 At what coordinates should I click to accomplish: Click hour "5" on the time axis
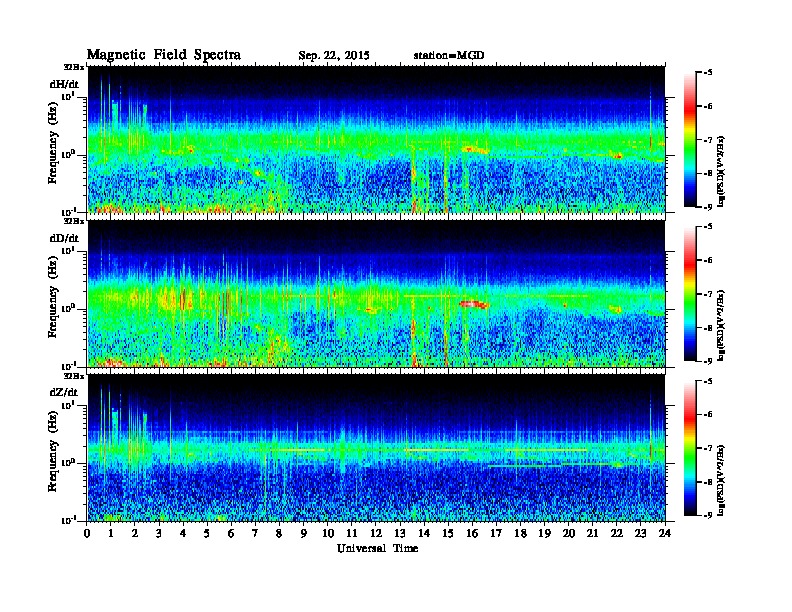pos(207,533)
